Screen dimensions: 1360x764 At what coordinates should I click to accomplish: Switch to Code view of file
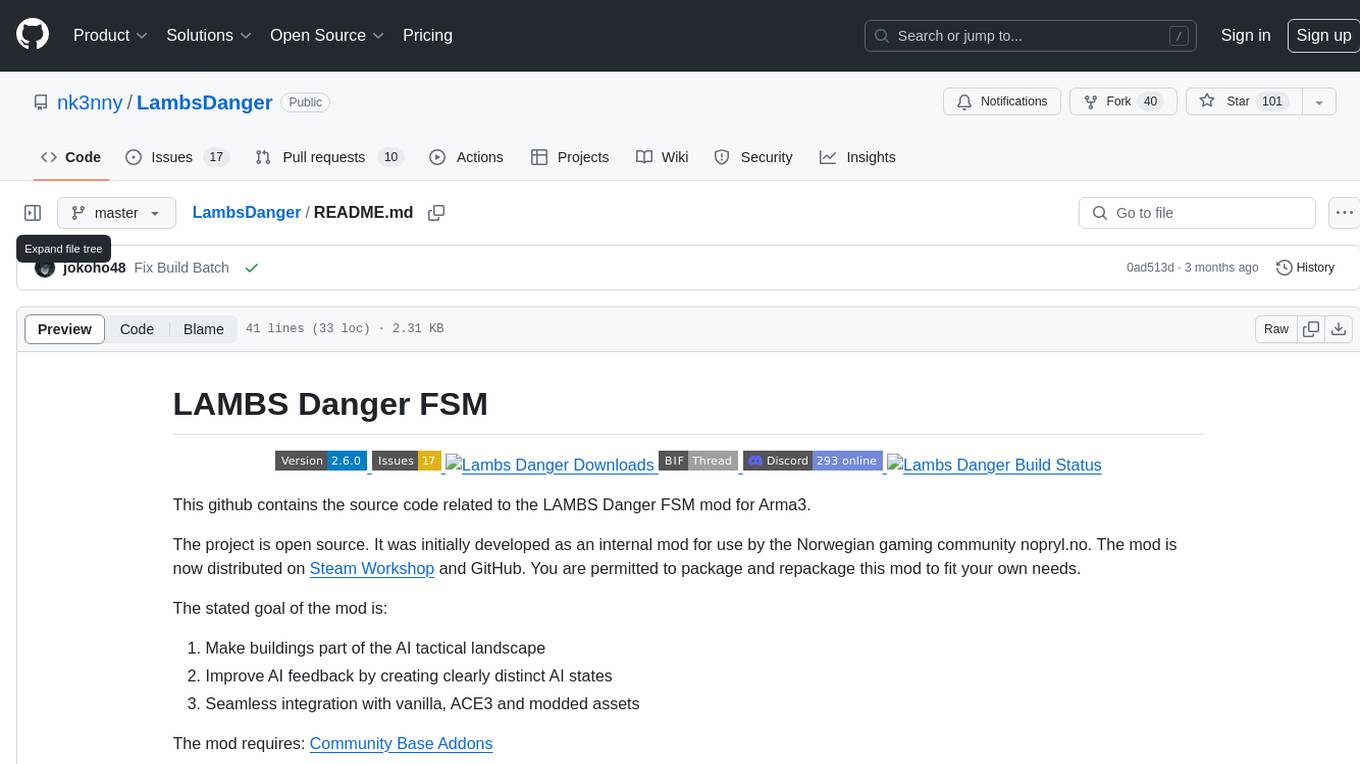137,329
